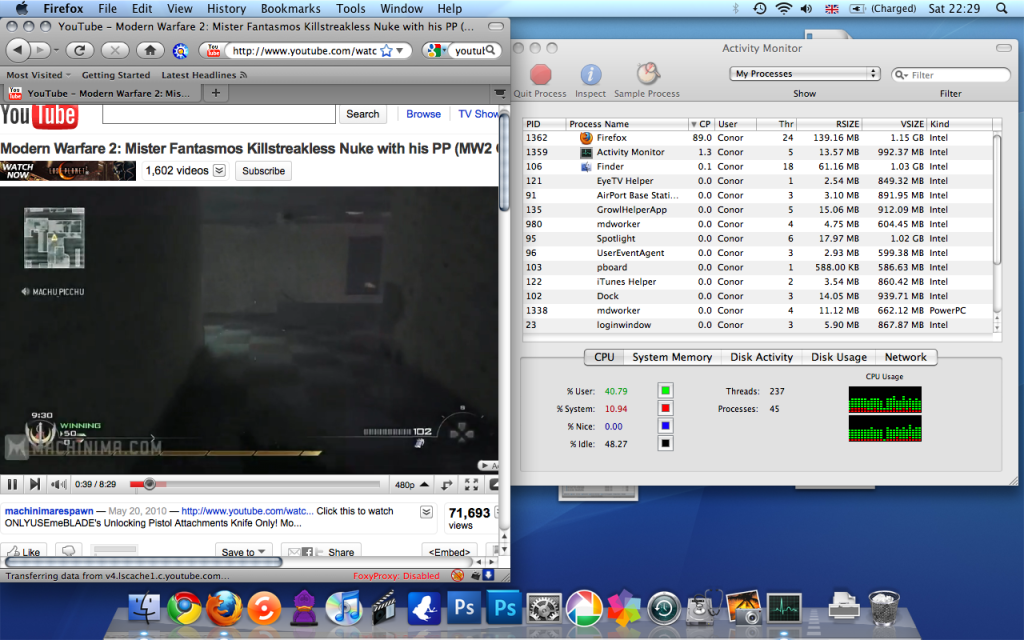Open a new Firefox tab
Screen dimensions: 1024x640
(x=216, y=93)
